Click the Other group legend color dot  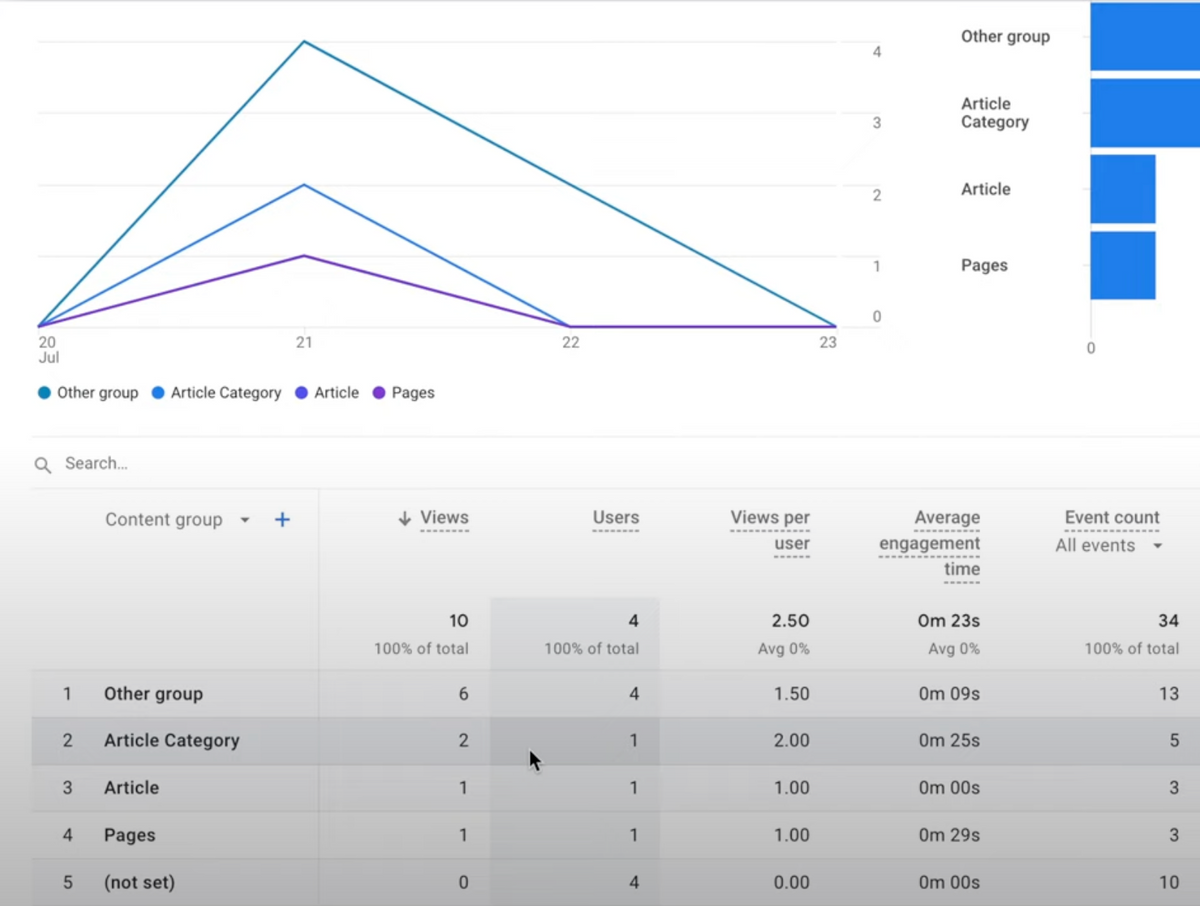pos(47,392)
